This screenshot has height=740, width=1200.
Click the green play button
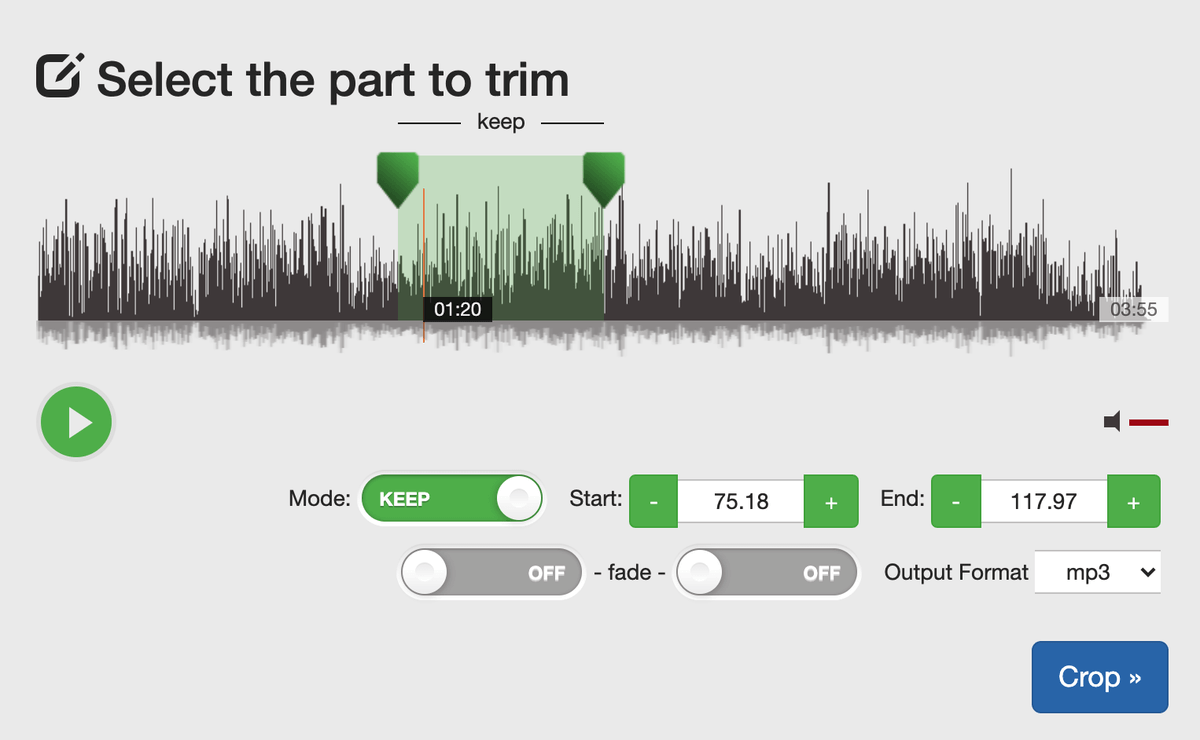click(x=77, y=423)
